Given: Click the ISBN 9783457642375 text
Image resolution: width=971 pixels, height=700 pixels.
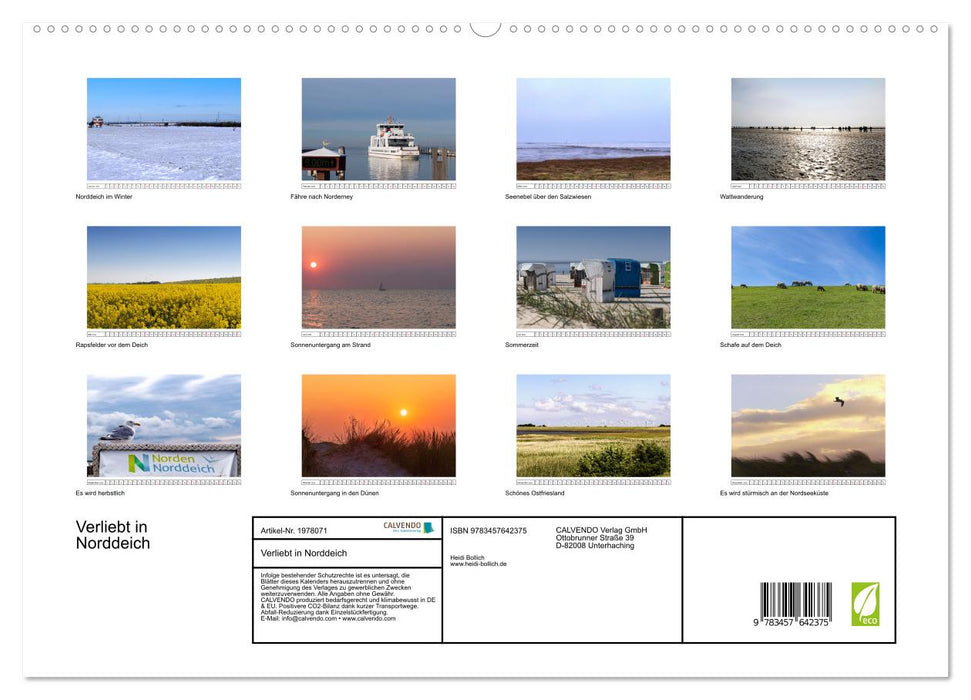Looking at the screenshot, I should pyautogui.click(x=488, y=531).
